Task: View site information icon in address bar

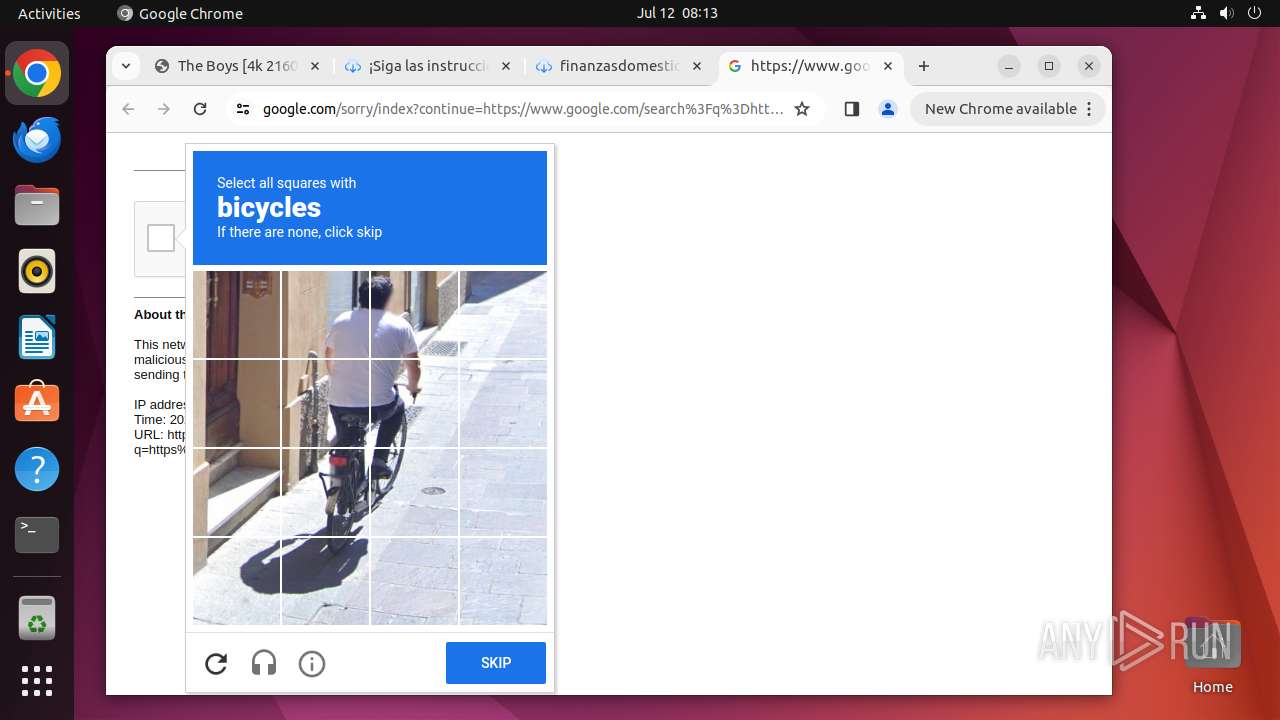Action: 242,109
